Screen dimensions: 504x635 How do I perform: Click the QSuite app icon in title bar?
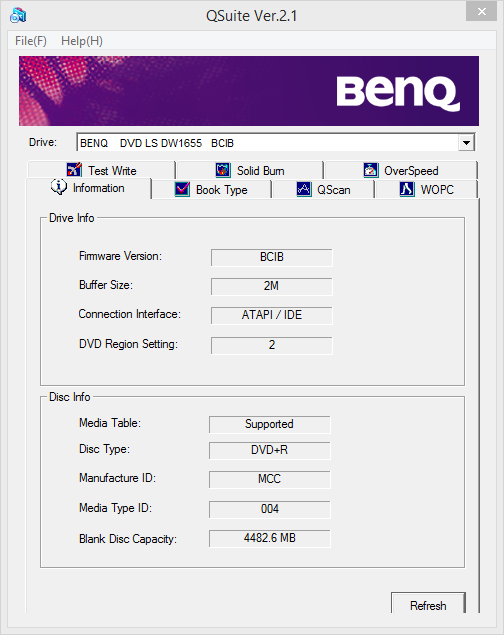pos(18,15)
